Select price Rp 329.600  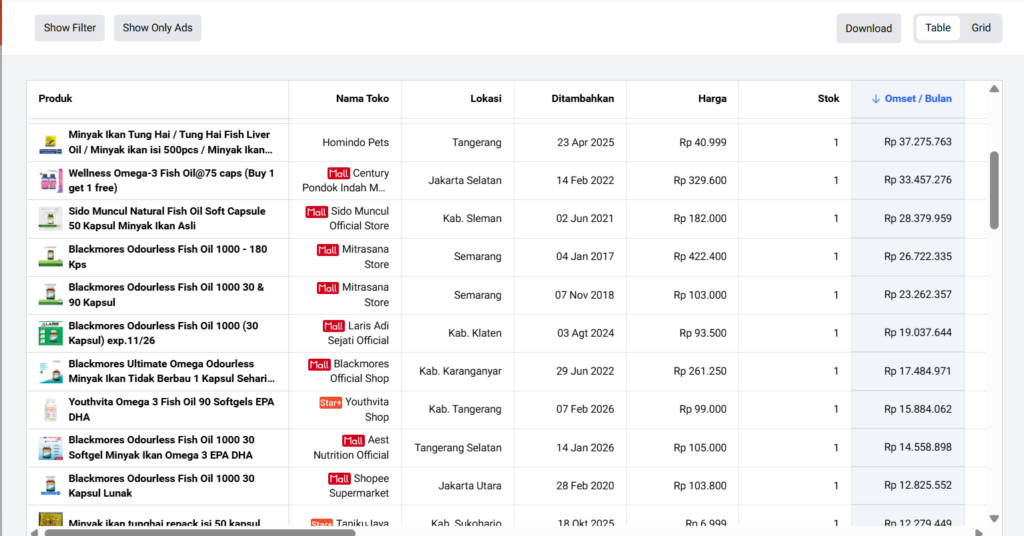tap(700, 180)
